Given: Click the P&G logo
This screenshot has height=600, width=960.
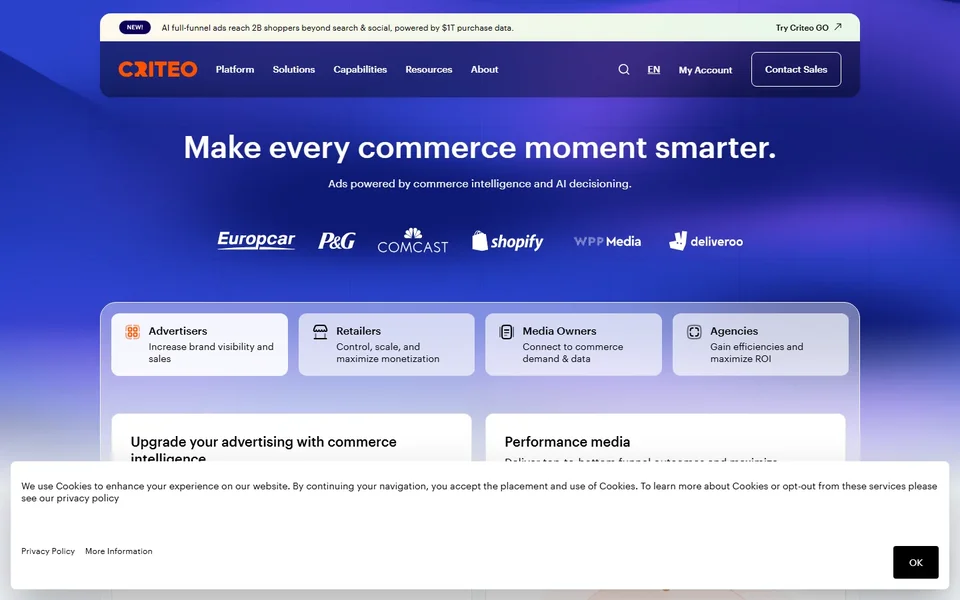Looking at the screenshot, I should [x=336, y=241].
